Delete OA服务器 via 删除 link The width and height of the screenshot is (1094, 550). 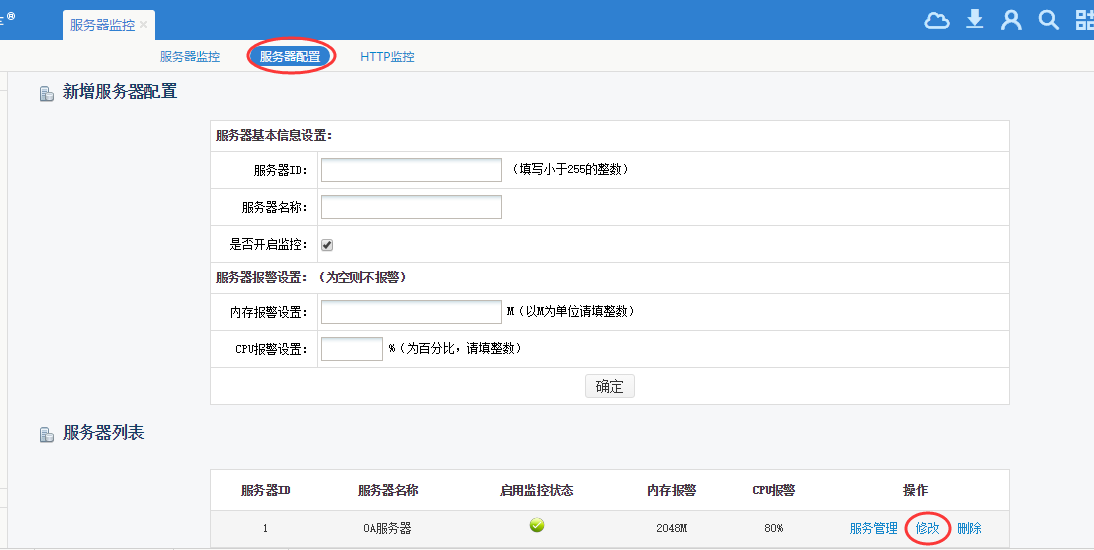969,528
